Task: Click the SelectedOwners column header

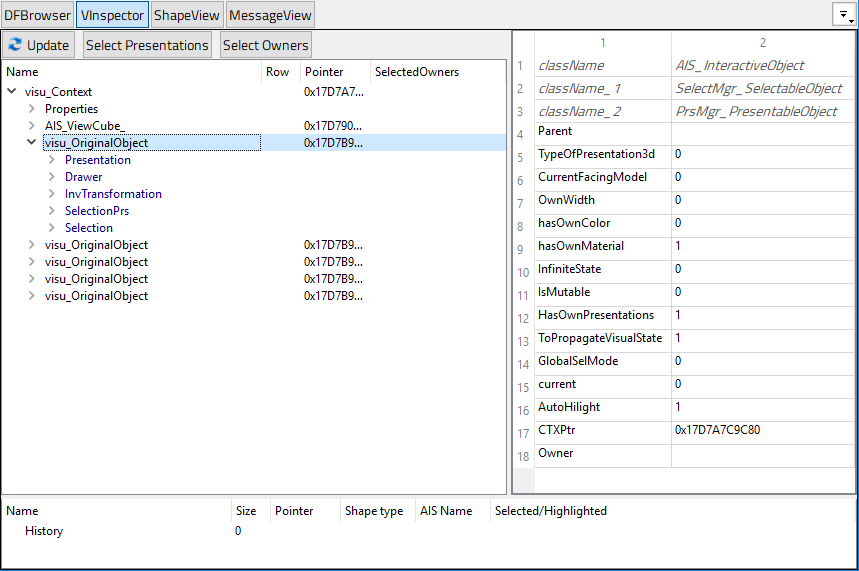Action: (x=416, y=72)
